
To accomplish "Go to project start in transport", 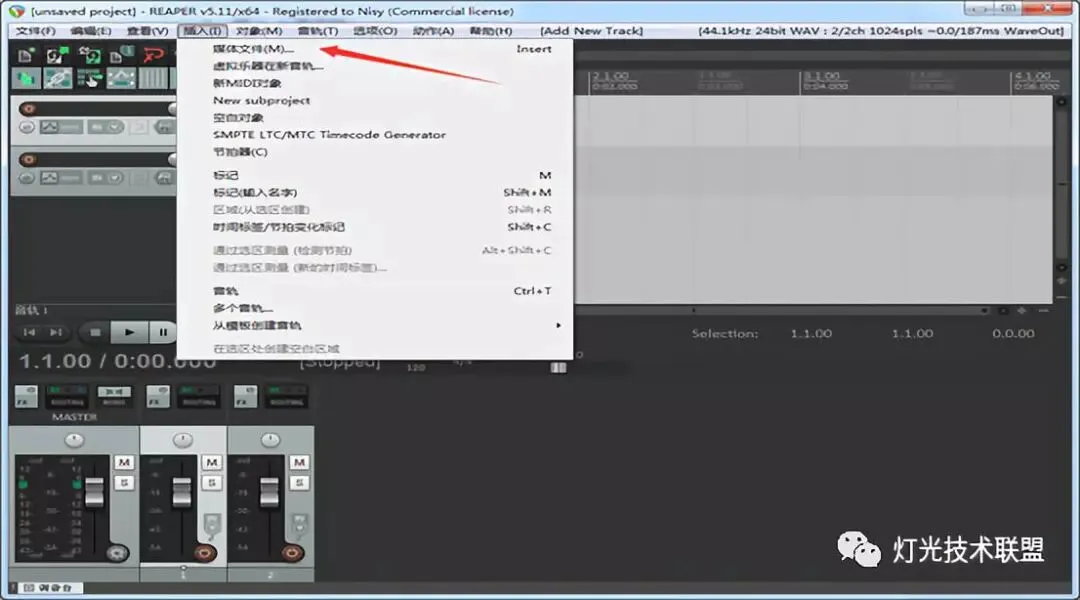I will [29, 333].
